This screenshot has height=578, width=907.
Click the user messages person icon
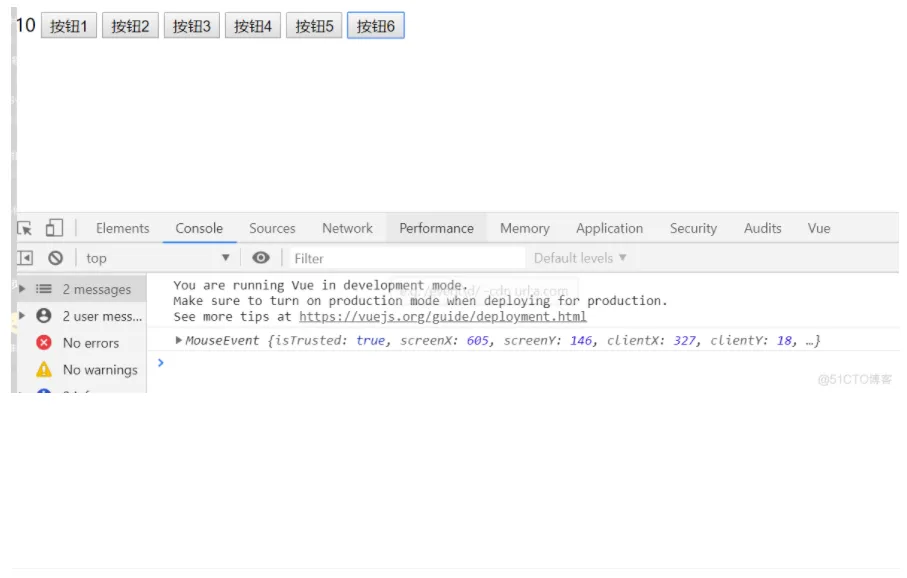tap(44, 316)
